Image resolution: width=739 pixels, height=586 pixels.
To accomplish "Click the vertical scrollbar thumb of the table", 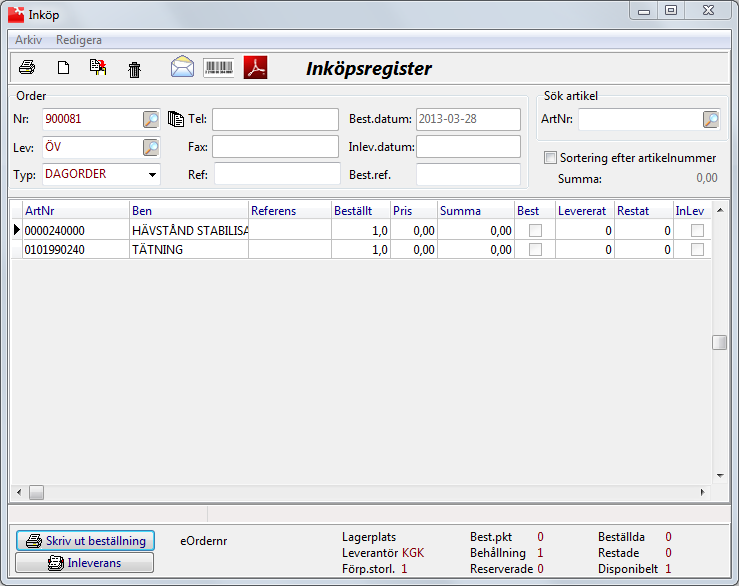I will (719, 342).
